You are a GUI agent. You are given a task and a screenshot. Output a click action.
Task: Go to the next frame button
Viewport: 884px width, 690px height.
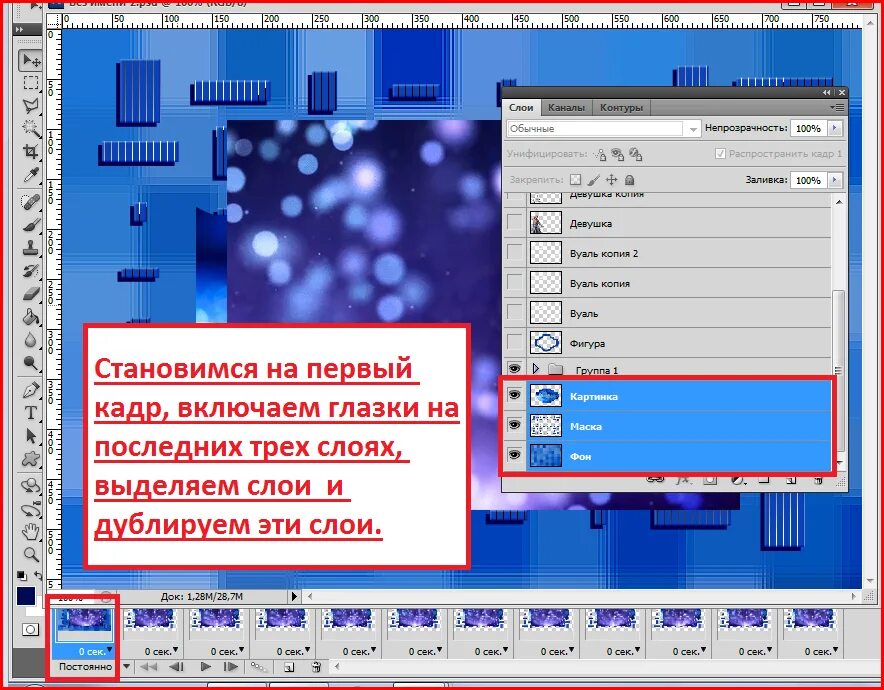tap(231, 667)
